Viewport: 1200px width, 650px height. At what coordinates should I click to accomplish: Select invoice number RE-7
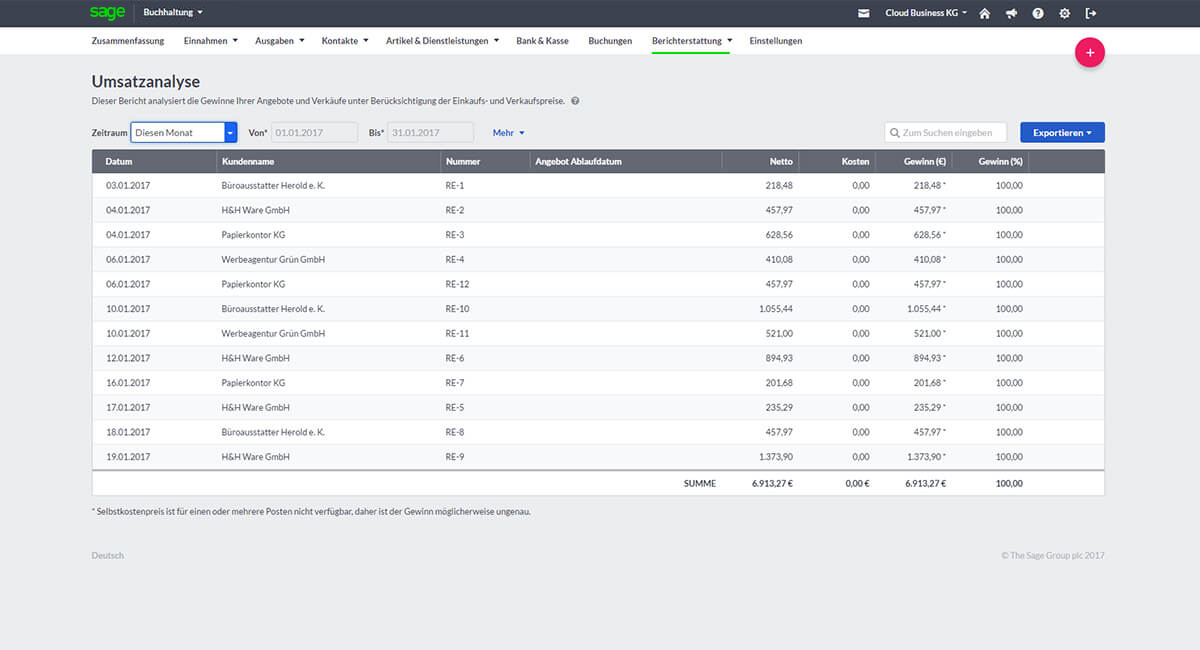(x=455, y=383)
